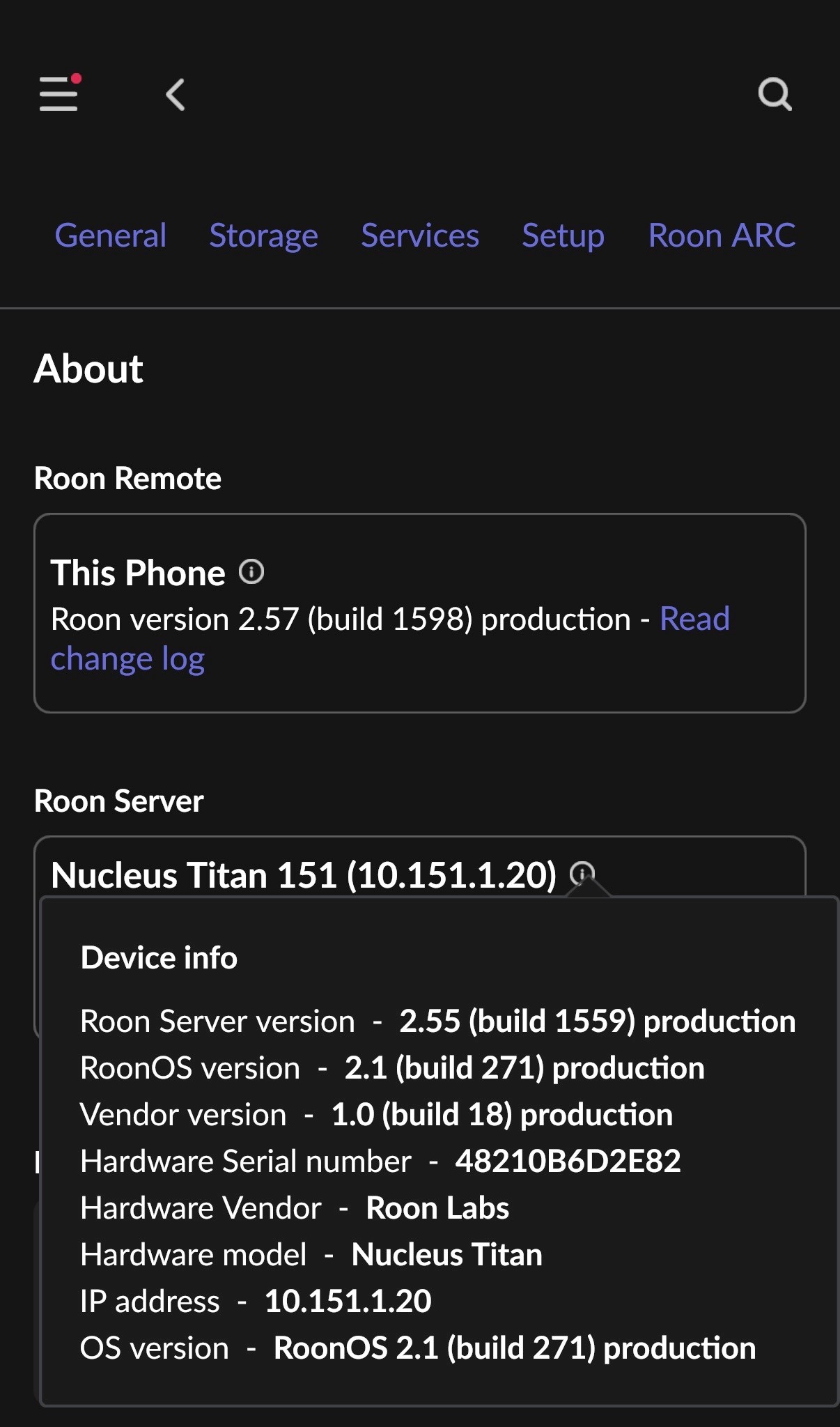The image size is (840, 1427).
Task: Click the hardware serial number 48210B6D2E82
Action: coord(568,1162)
